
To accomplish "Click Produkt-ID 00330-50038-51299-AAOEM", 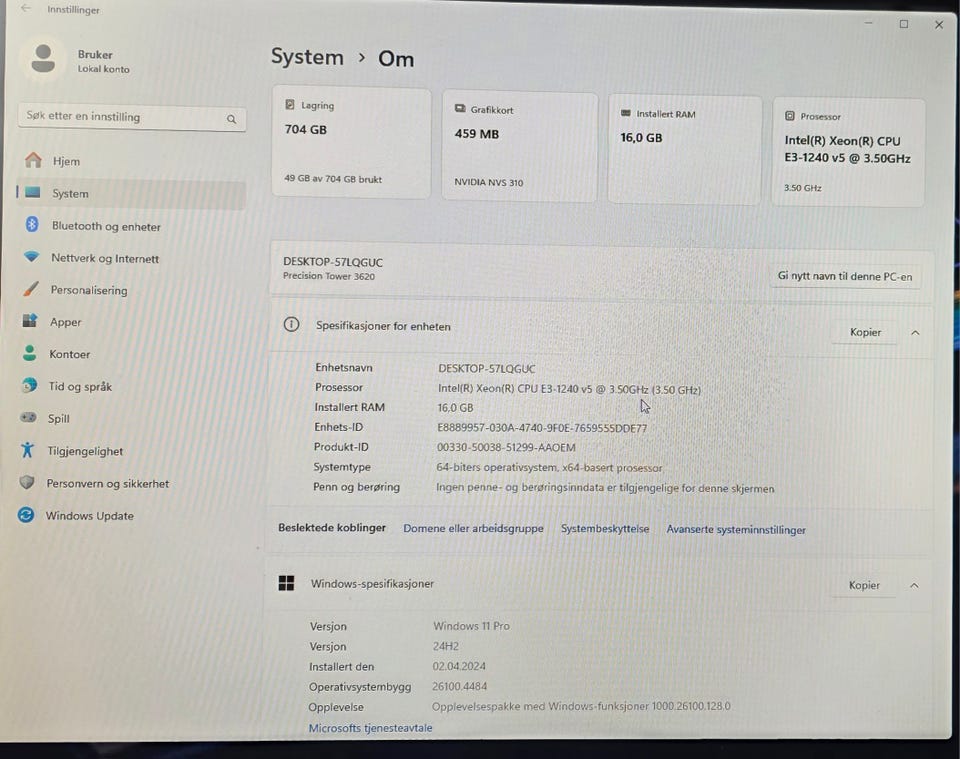I will 506,447.
